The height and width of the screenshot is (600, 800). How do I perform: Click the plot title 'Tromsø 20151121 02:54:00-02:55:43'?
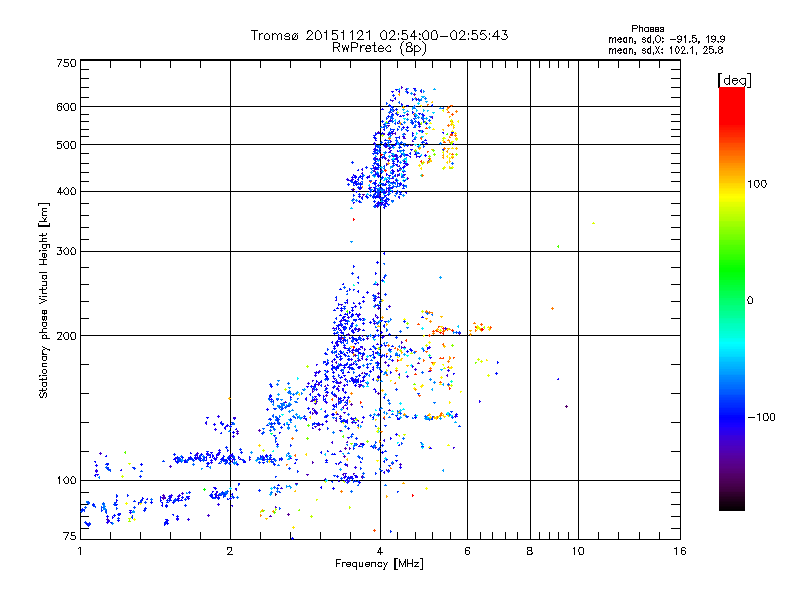(379, 35)
